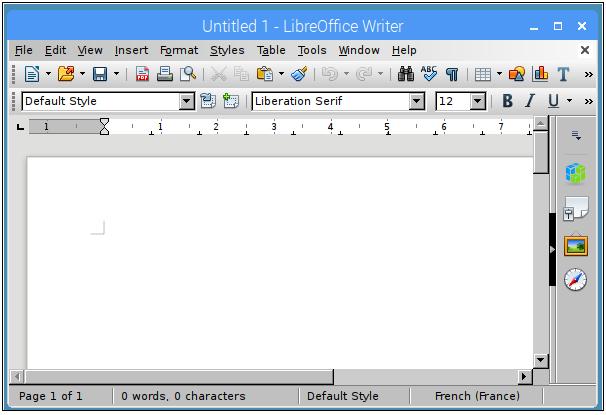Open sidebar Page panel icon
Image resolution: width=606 pixels, height=415 pixels.
point(575,208)
